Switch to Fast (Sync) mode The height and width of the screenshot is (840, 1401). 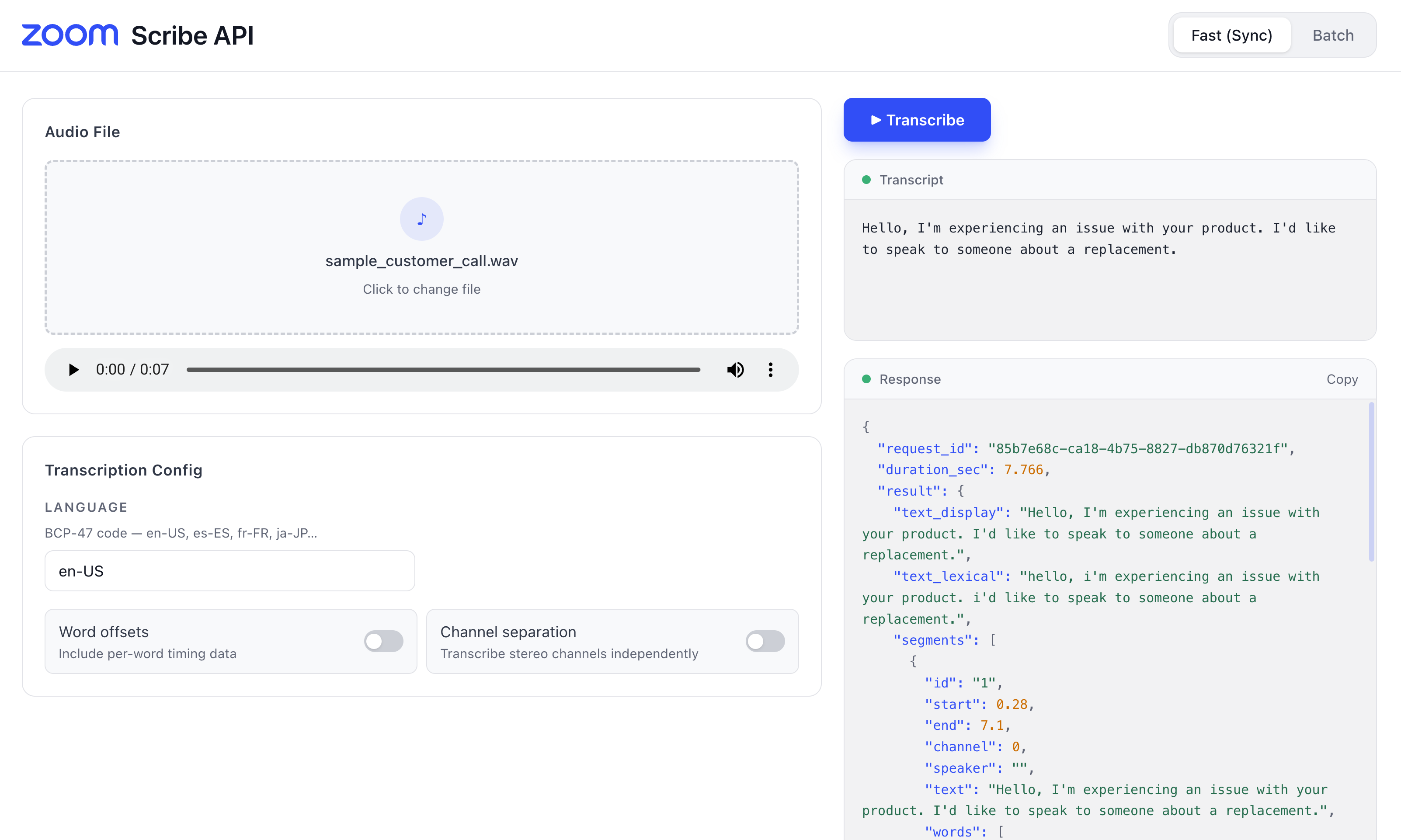[1232, 35]
